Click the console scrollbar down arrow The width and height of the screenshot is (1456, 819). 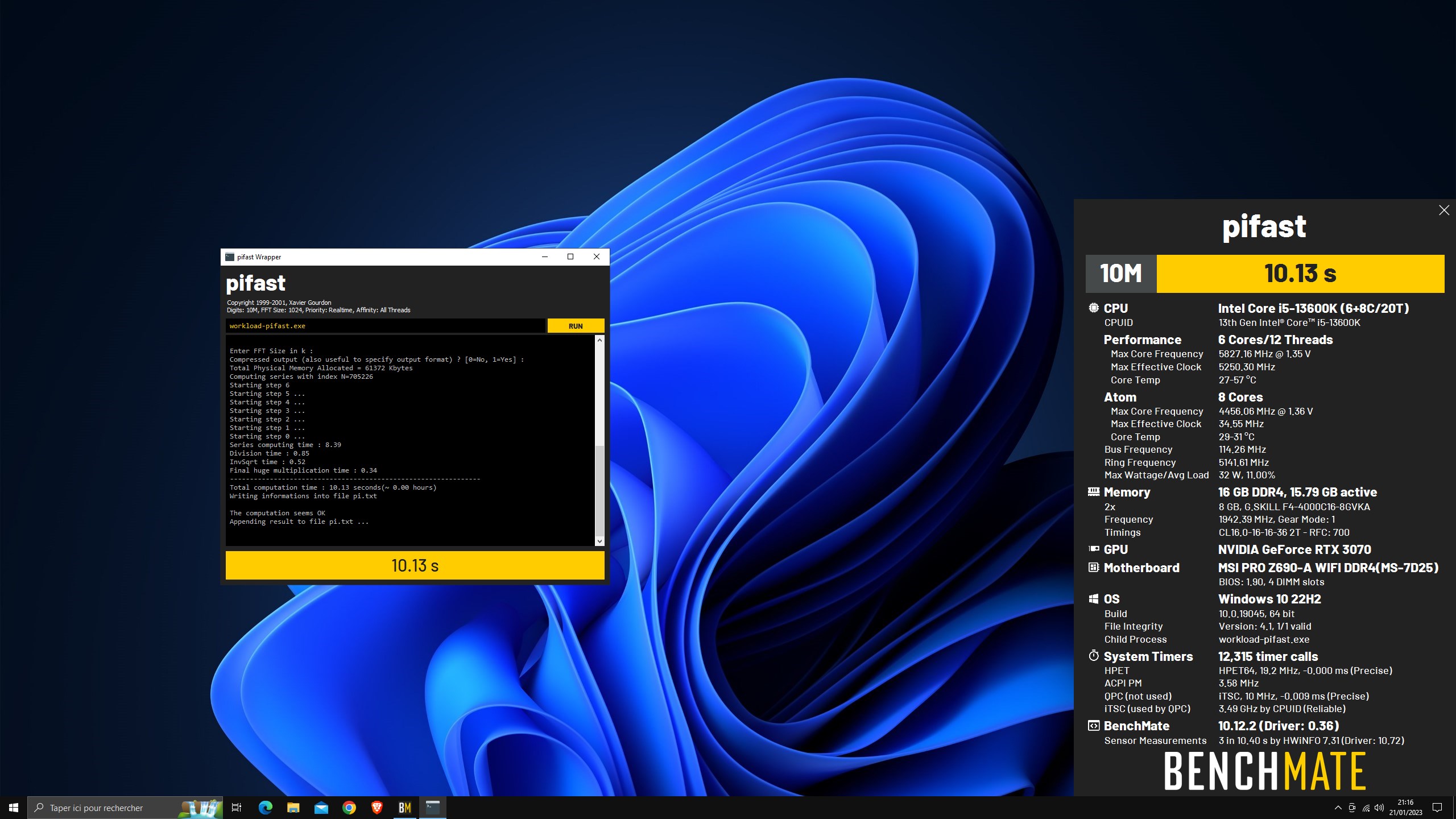(x=599, y=541)
